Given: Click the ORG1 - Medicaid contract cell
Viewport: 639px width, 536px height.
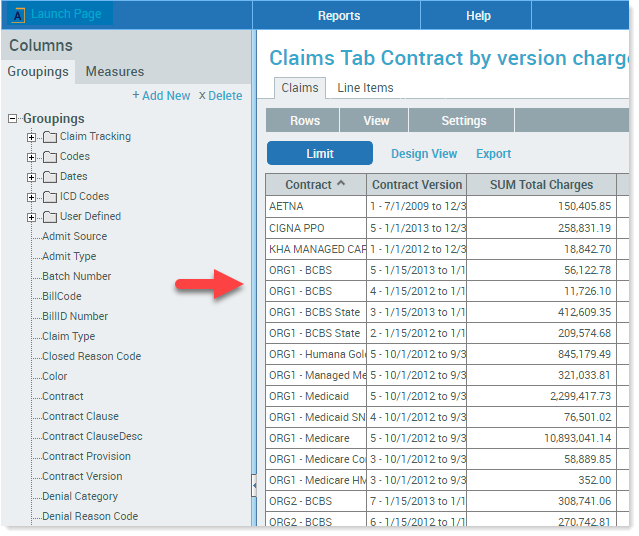Looking at the screenshot, I should 316,396.
